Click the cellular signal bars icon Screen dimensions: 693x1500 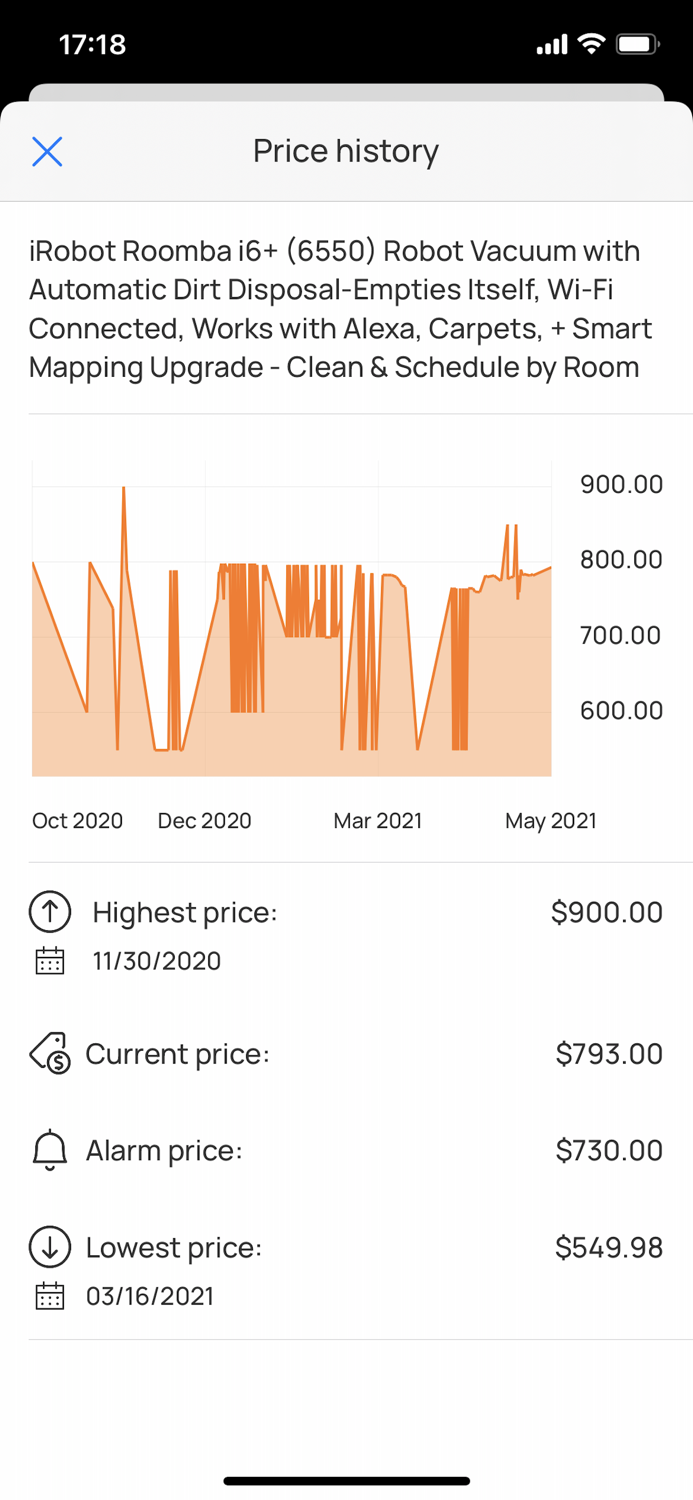[x=552, y=44]
